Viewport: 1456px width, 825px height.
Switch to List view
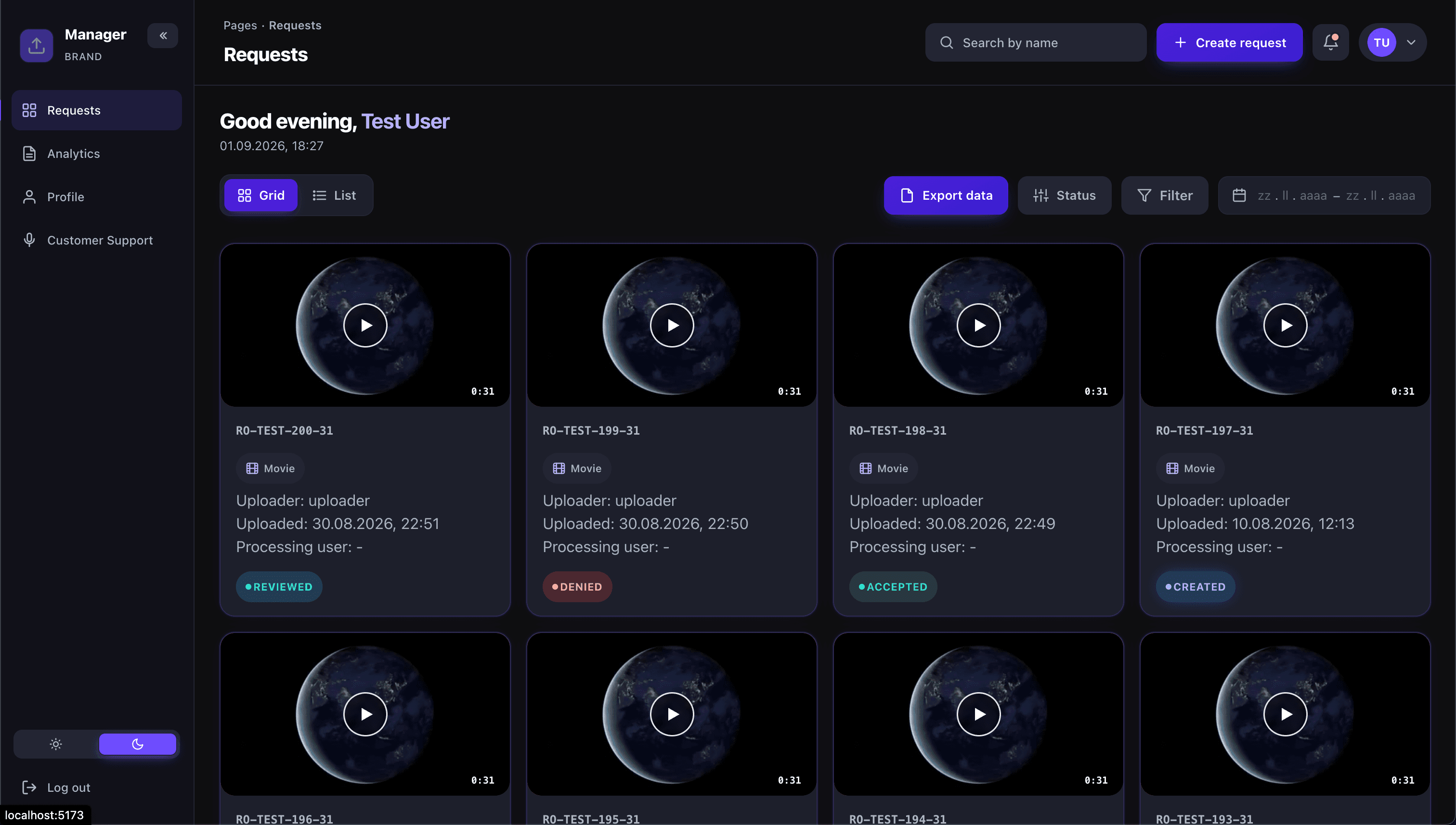point(334,195)
